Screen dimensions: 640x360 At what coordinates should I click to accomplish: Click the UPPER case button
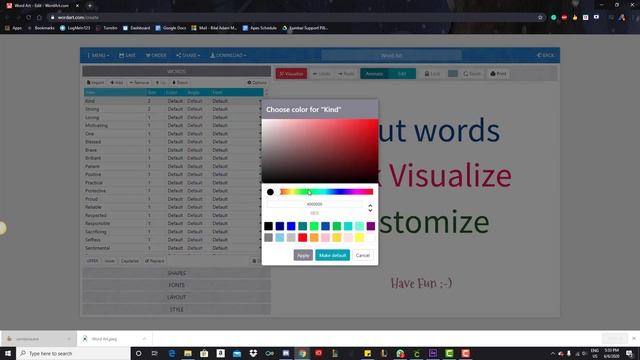tap(92, 261)
